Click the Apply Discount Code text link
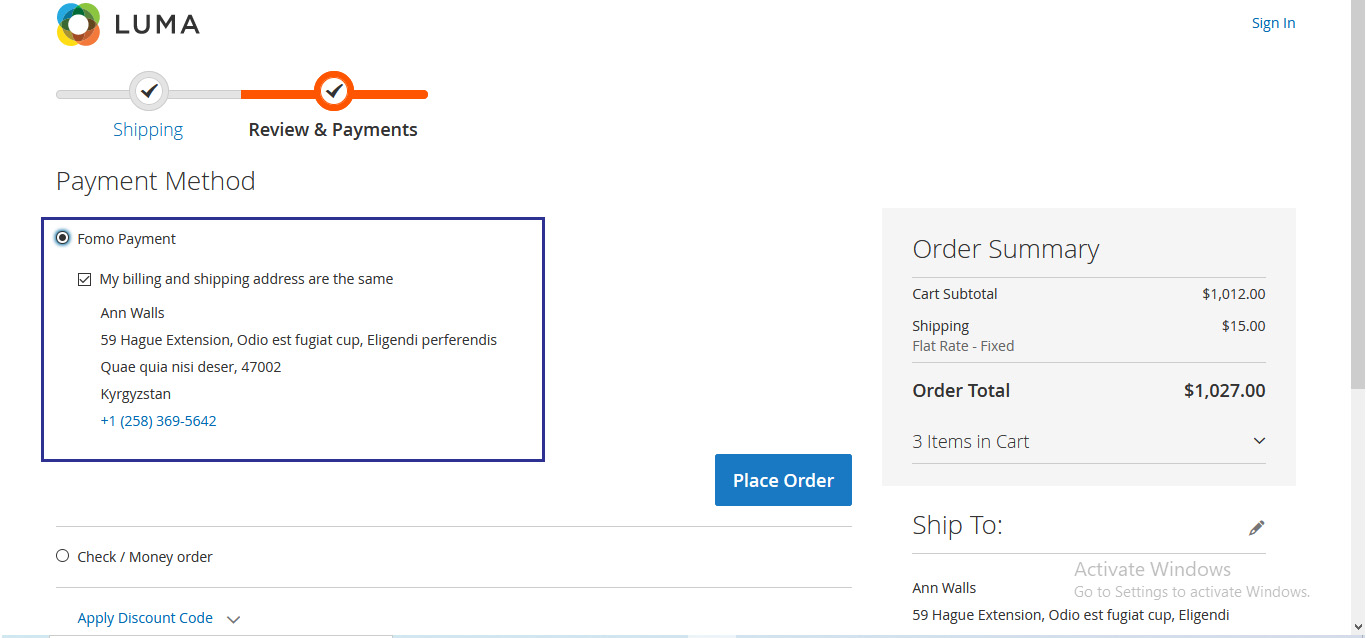 [x=145, y=618]
